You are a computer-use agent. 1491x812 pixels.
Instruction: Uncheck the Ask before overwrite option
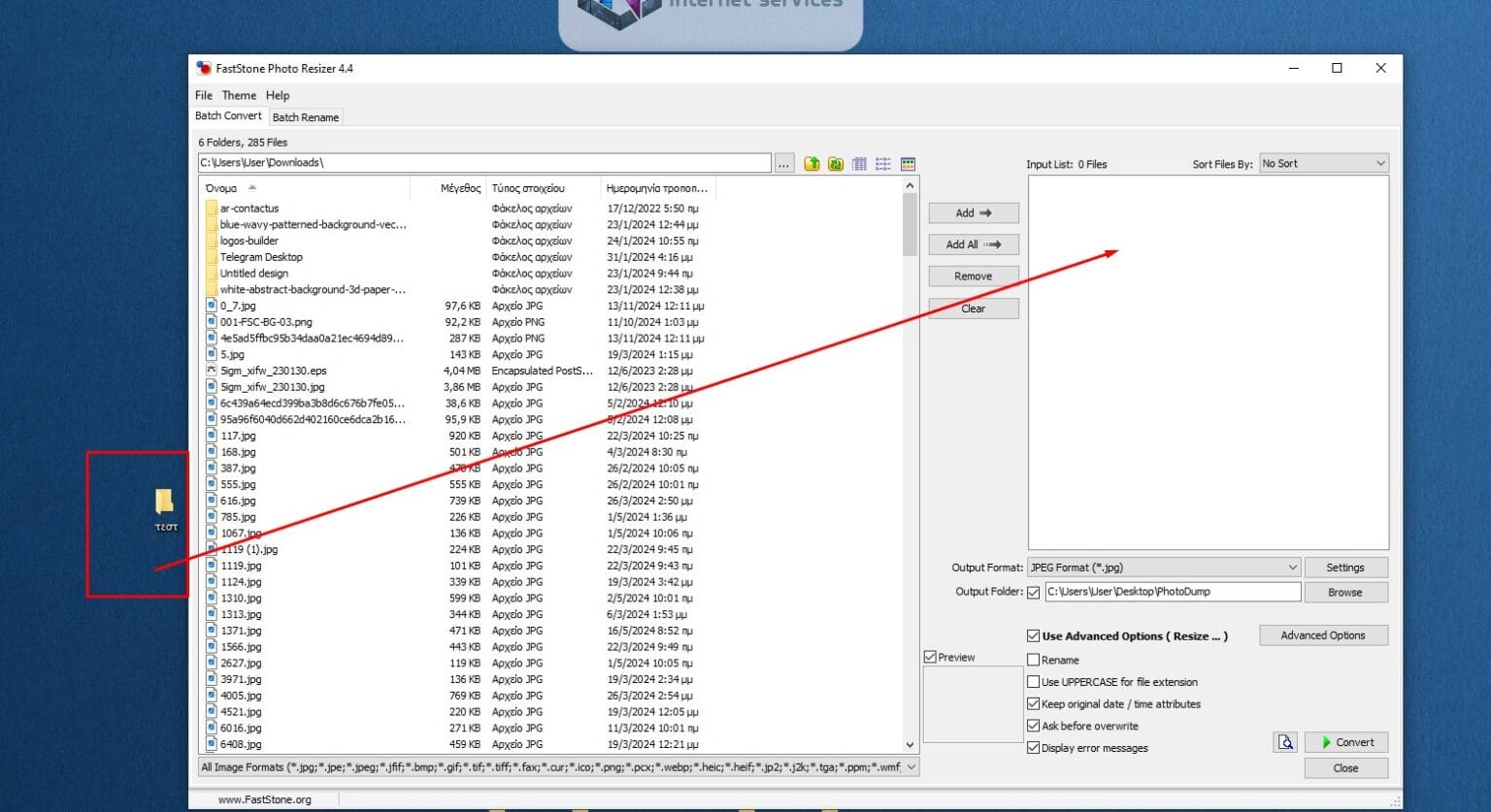[1034, 726]
